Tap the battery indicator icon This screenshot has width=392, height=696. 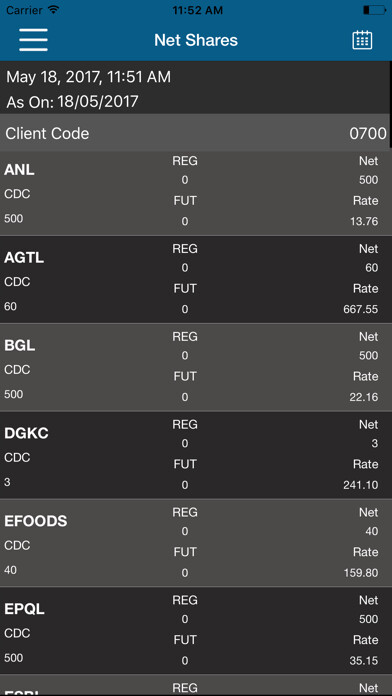pos(374,10)
